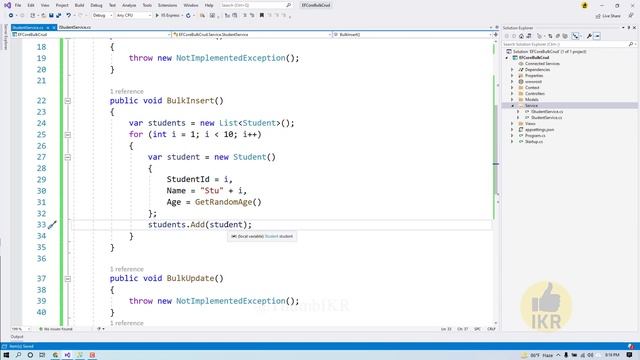This screenshot has width=640, height=360.
Task: Expand the Dependencies node
Action: point(512,70)
